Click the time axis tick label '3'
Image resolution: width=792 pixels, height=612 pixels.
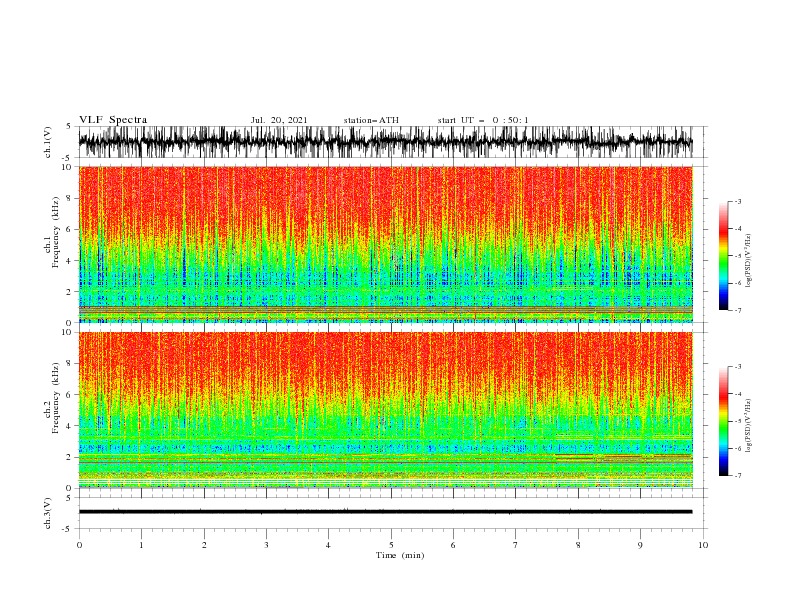click(266, 545)
